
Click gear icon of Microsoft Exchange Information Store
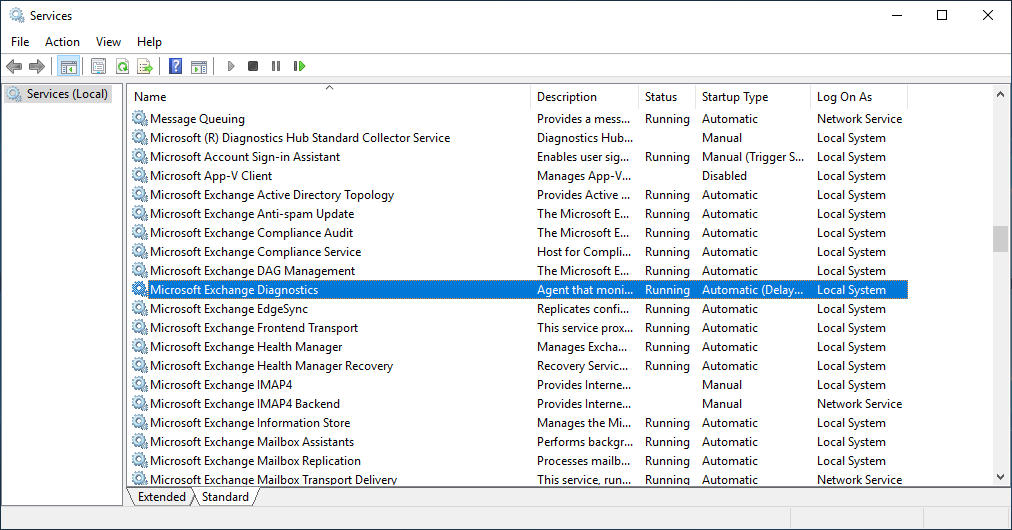pyautogui.click(x=139, y=422)
